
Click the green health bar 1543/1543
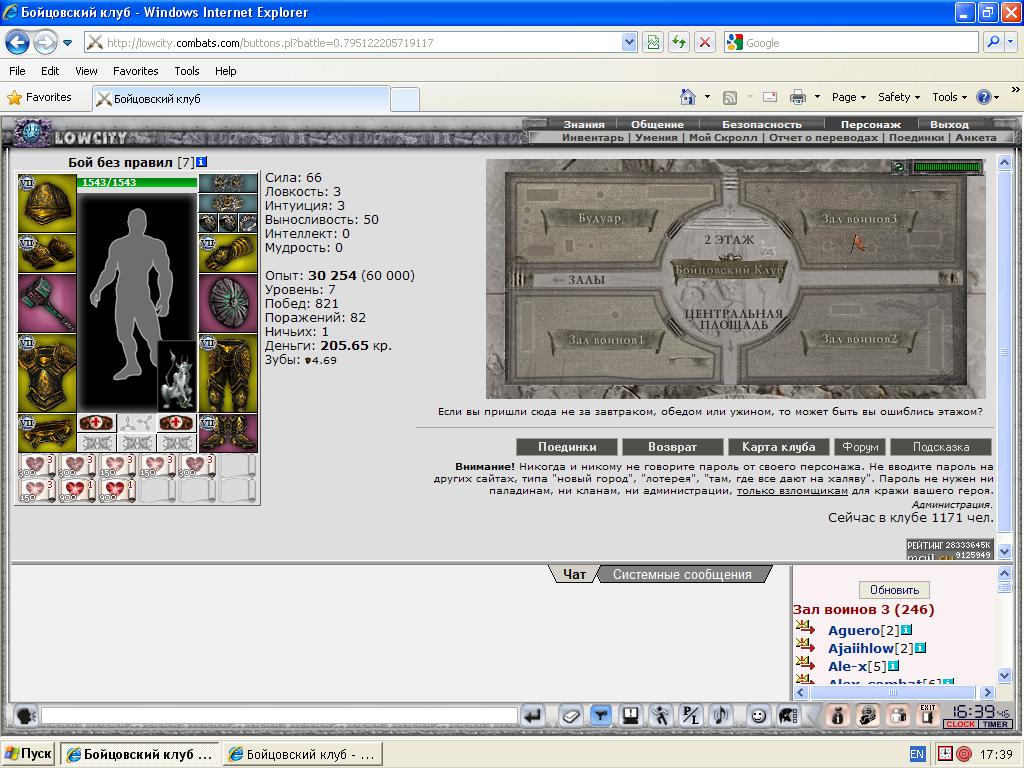137,182
